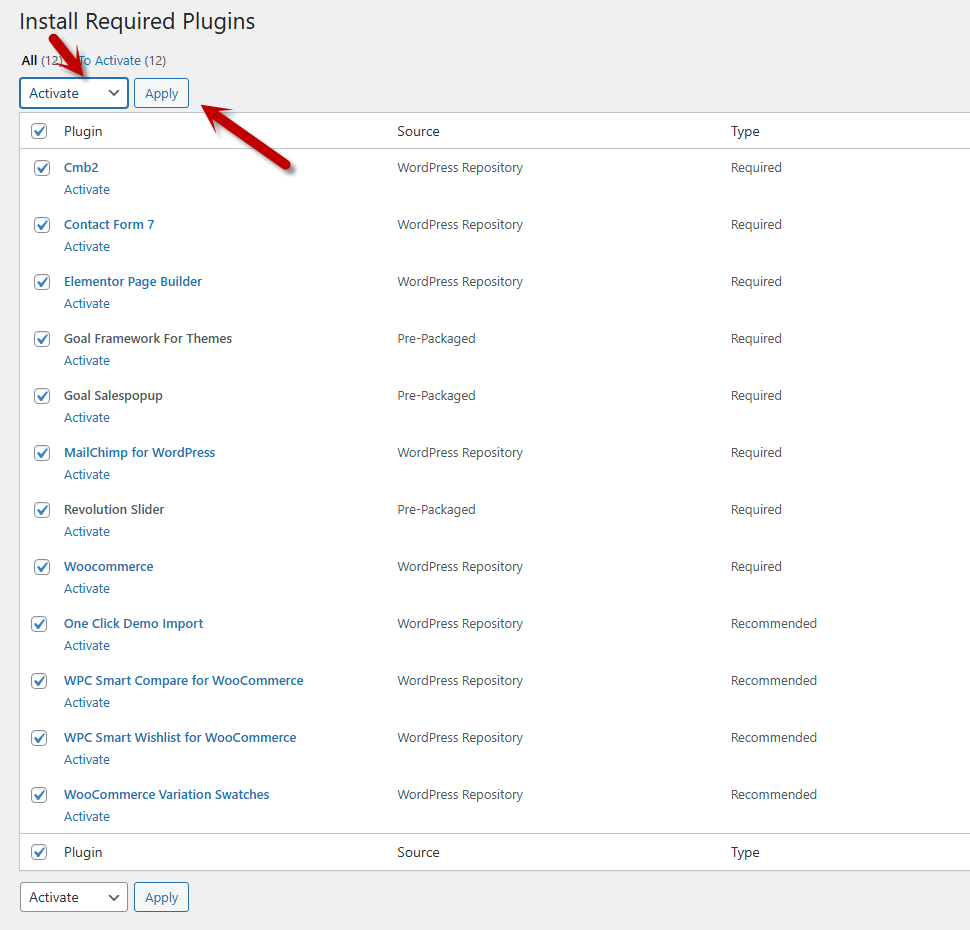Click Activate under One Click Demo Import

87,646
